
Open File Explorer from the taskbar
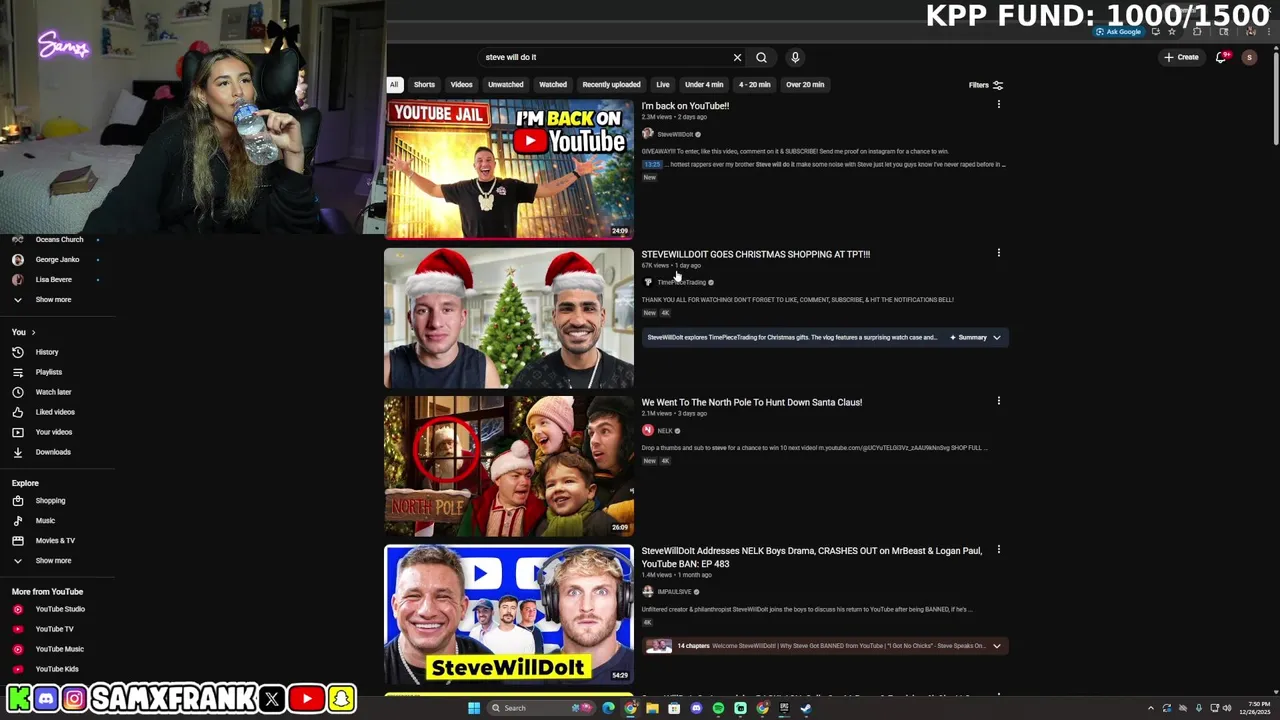(x=652, y=708)
